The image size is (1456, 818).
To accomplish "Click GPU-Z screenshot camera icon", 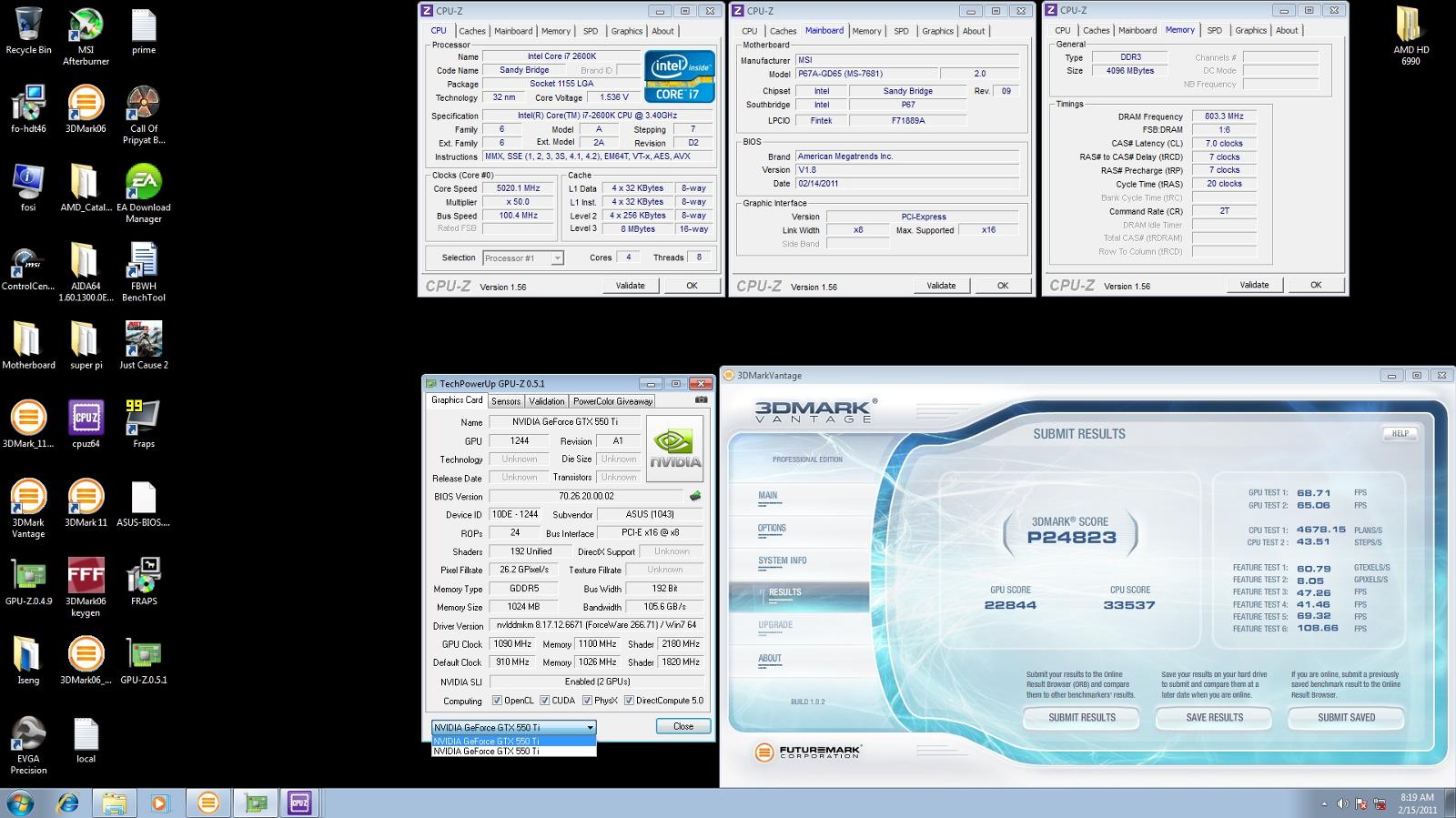I will click(701, 400).
